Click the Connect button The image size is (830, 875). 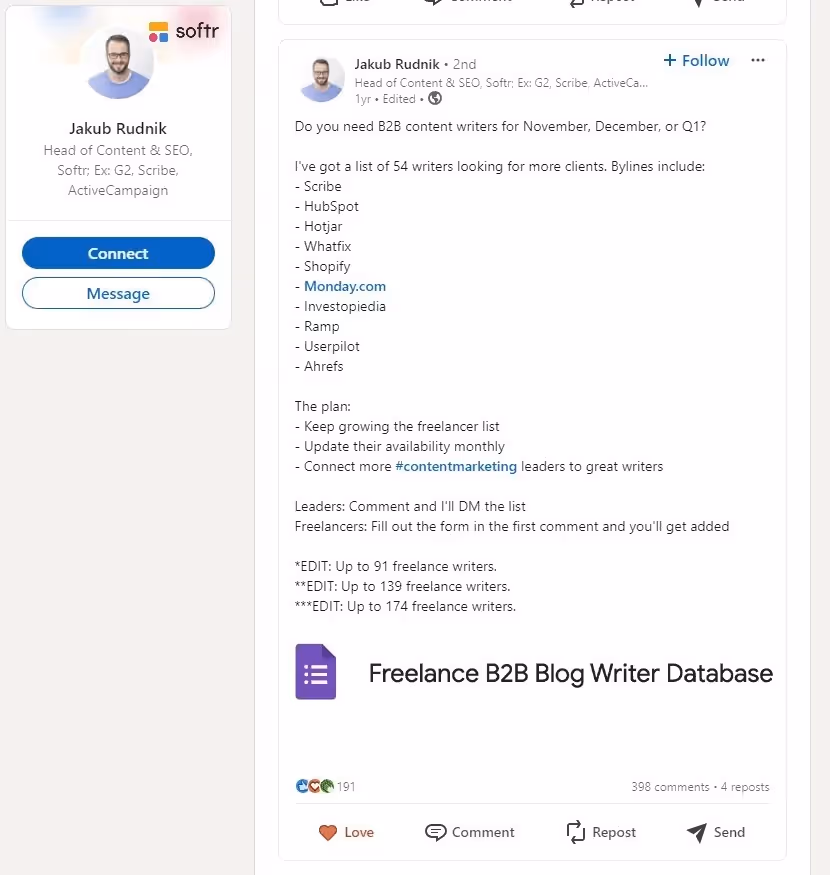[x=118, y=253]
